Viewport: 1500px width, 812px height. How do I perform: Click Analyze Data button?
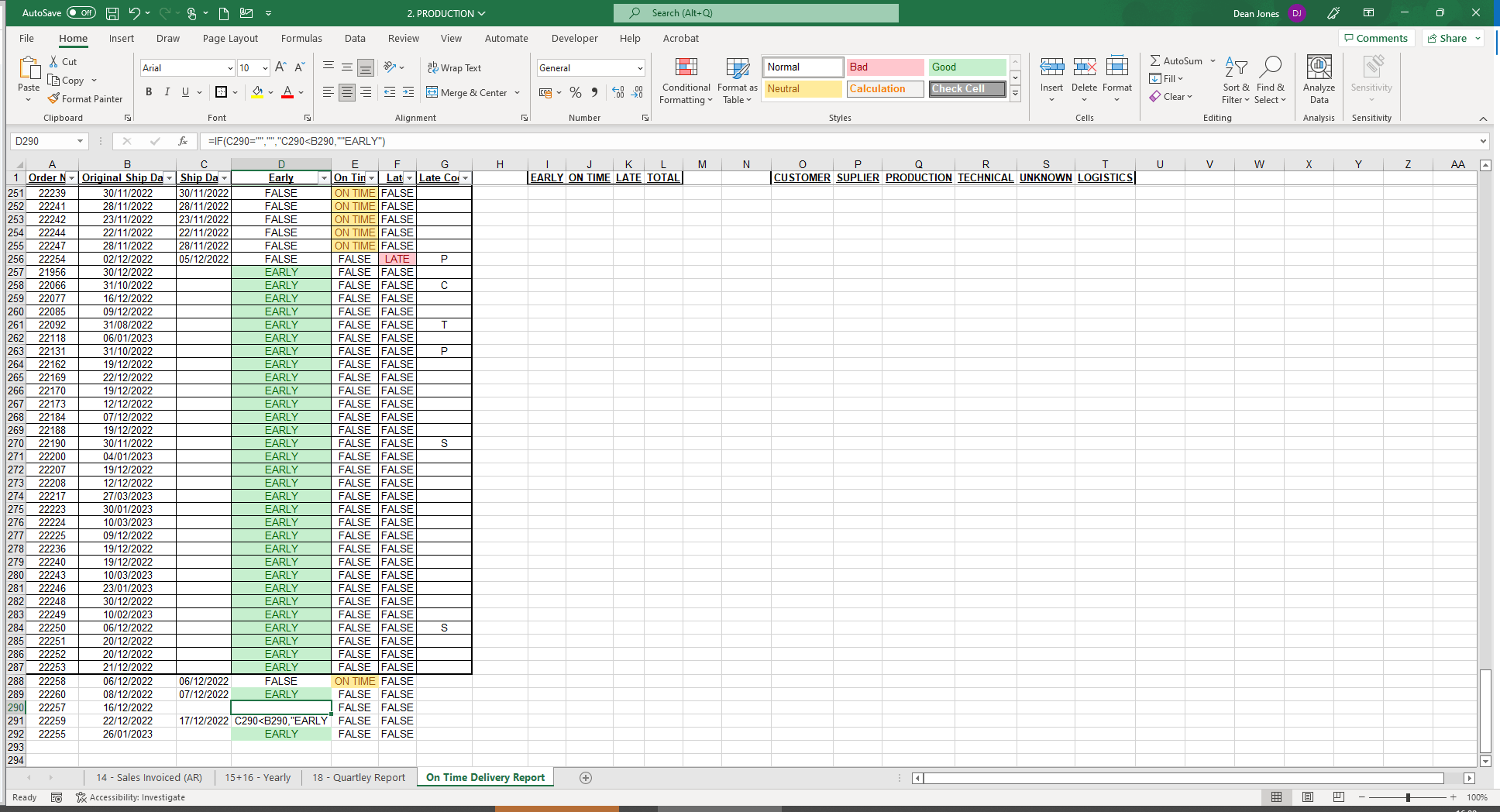click(1319, 81)
